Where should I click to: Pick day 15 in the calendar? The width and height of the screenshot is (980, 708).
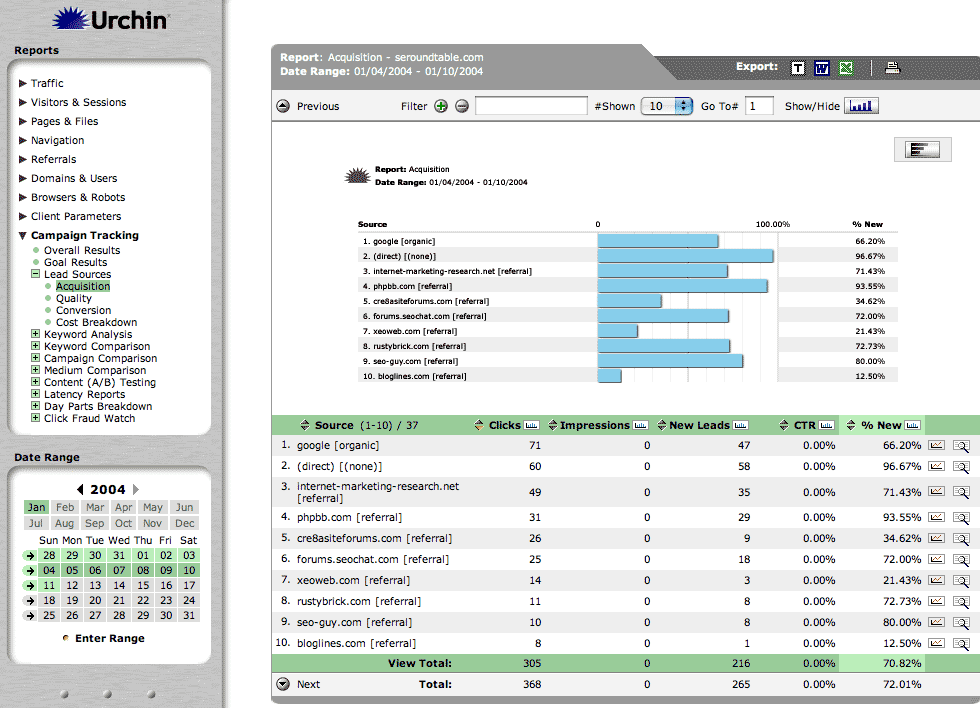click(143, 586)
